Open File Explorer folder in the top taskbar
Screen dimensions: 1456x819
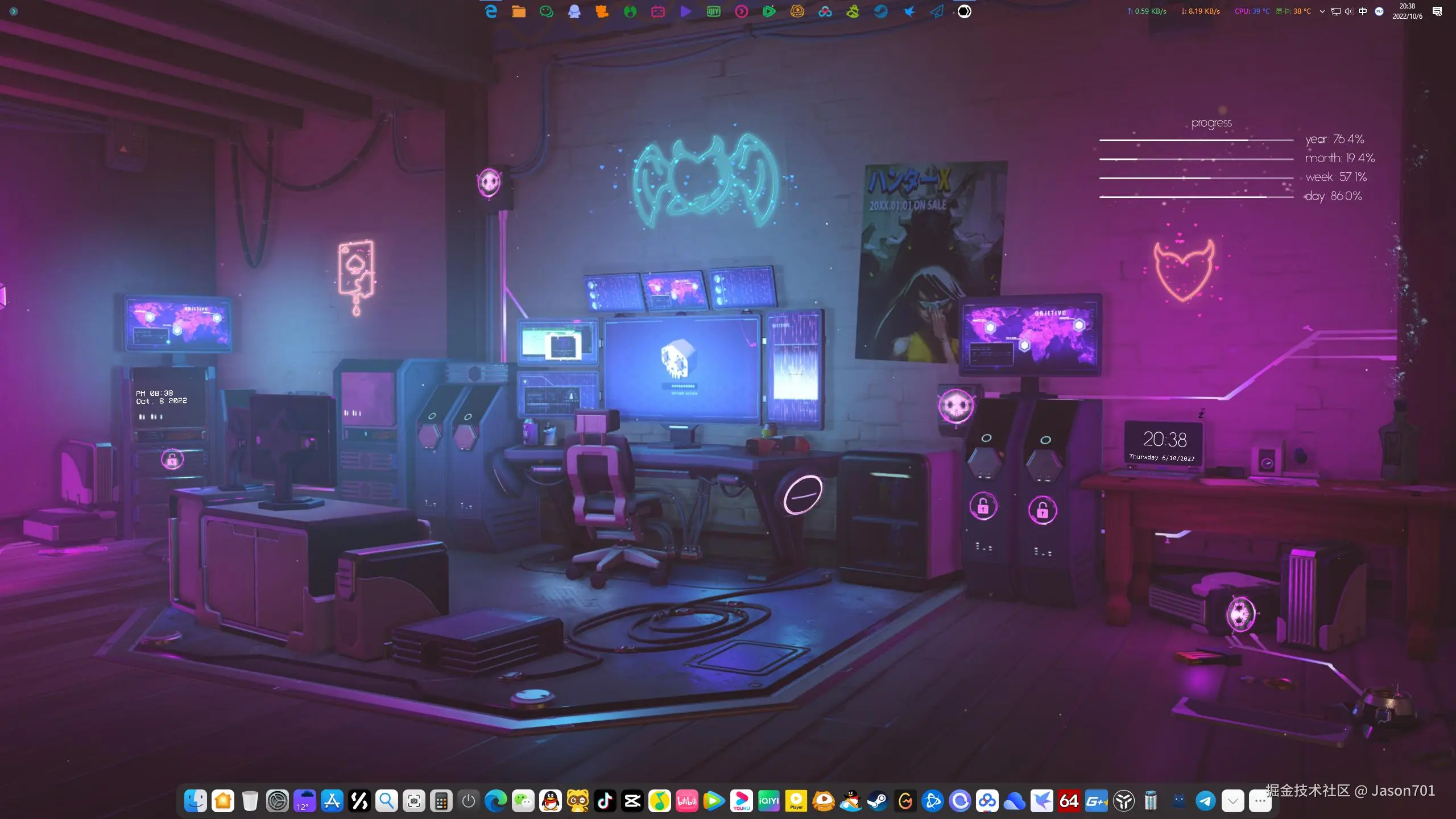(x=519, y=11)
